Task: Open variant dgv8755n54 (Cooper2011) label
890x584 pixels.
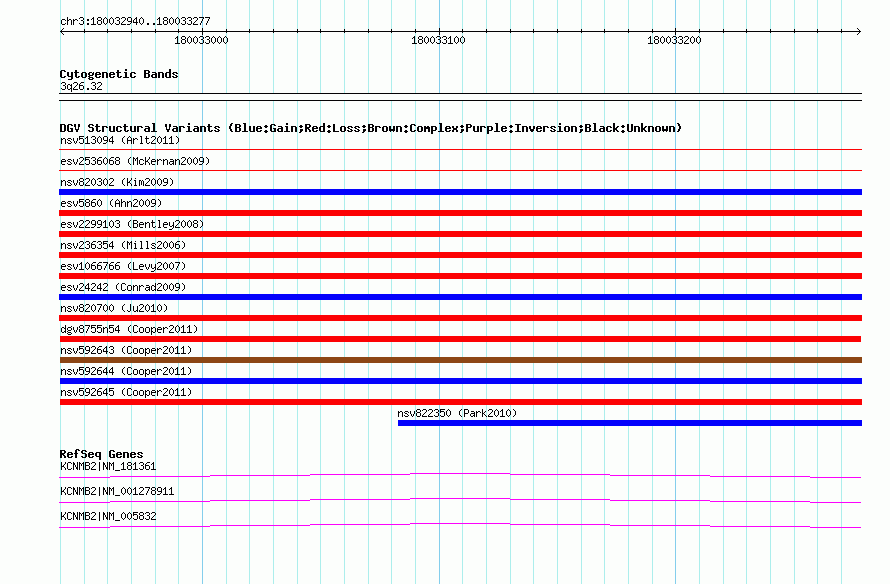Action: tap(129, 329)
